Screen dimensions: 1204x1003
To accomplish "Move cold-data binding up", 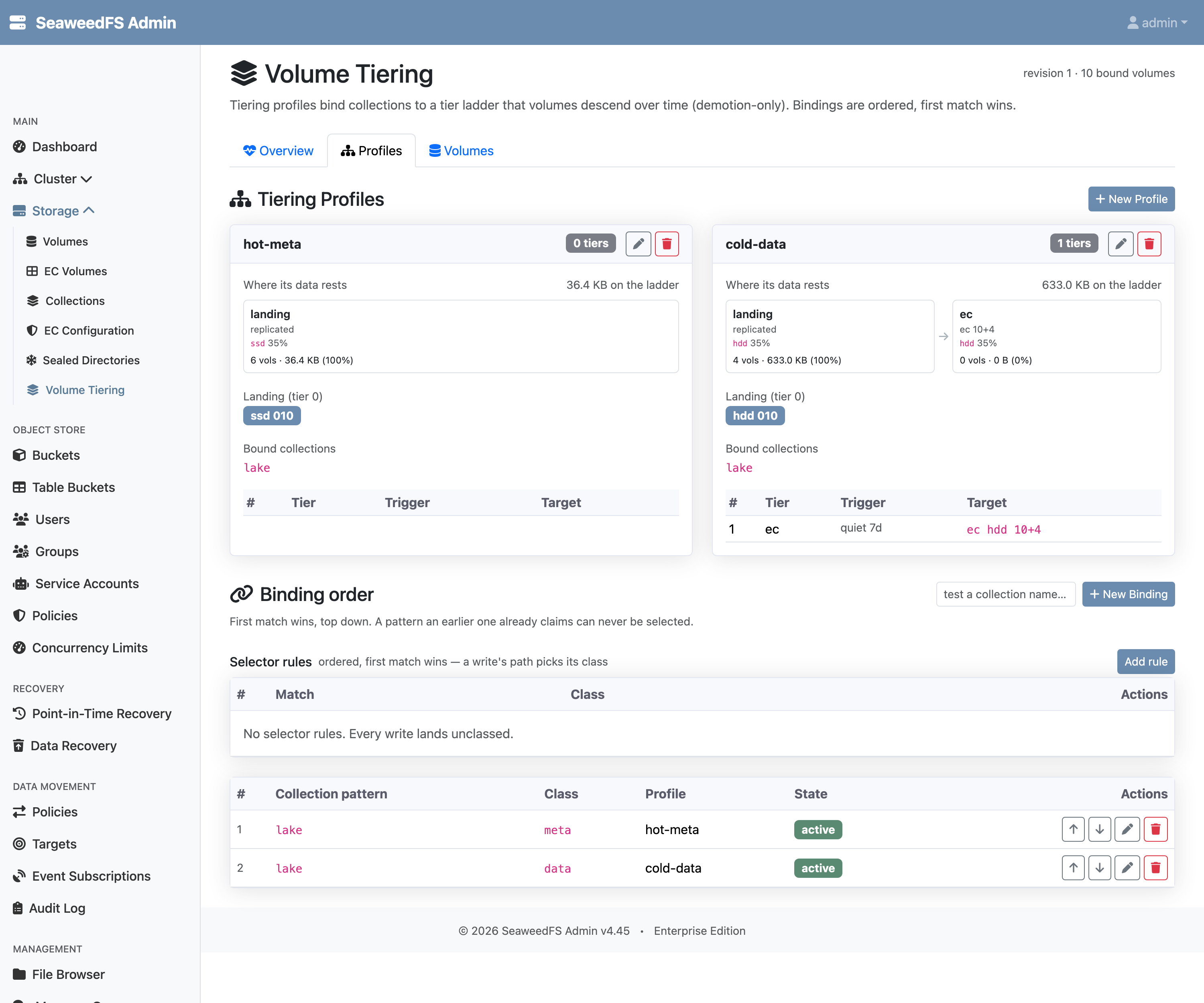I will (1073, 868).
